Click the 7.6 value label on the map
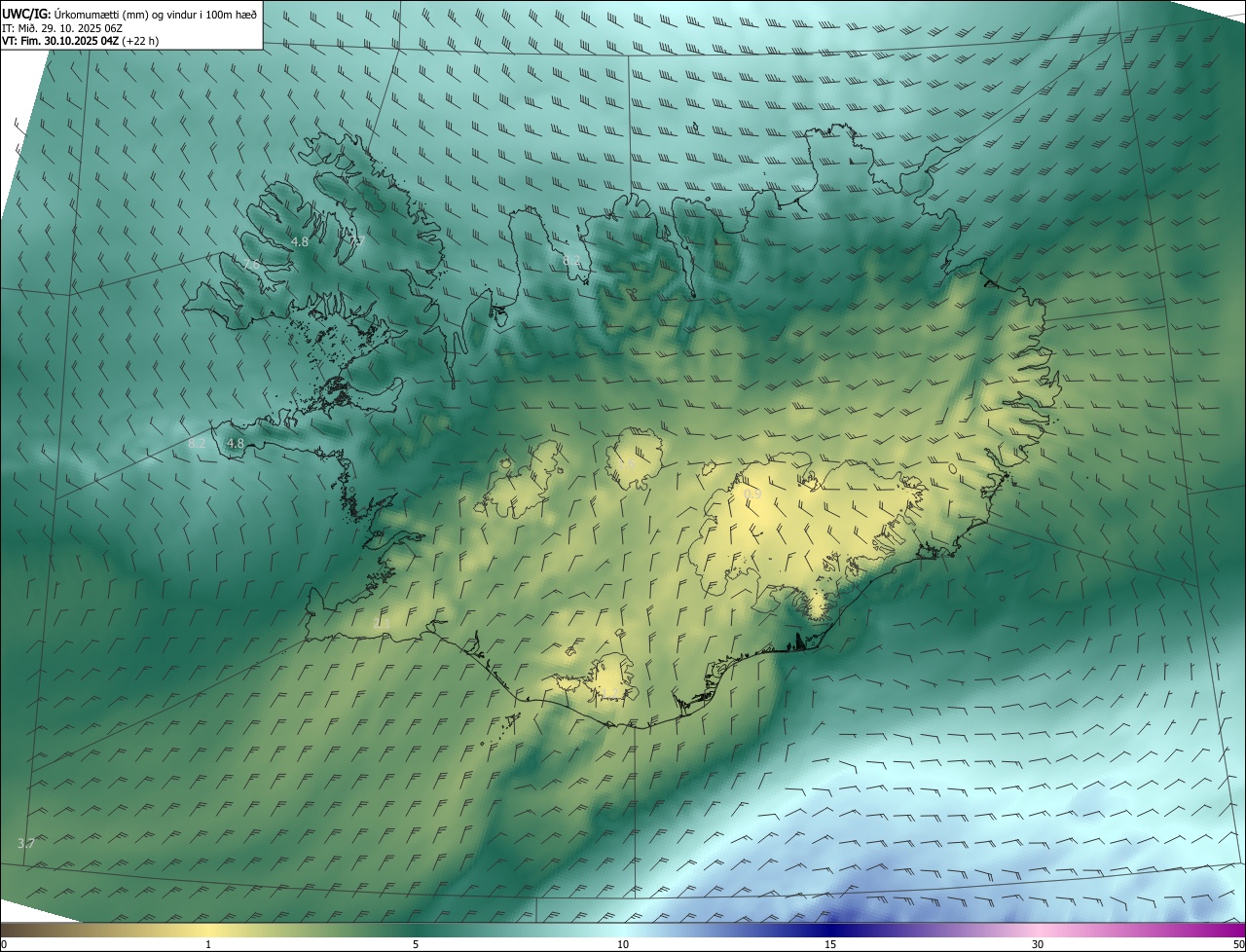This screenshot has height=952, width=1246. (x=252, y=265)
